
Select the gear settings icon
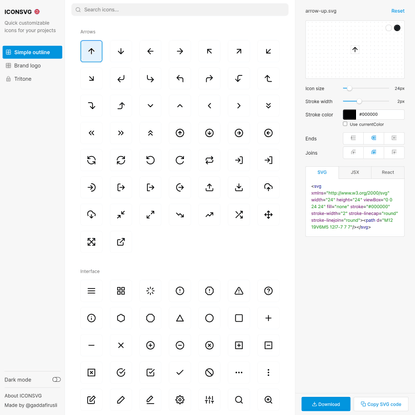click(180, 400)
